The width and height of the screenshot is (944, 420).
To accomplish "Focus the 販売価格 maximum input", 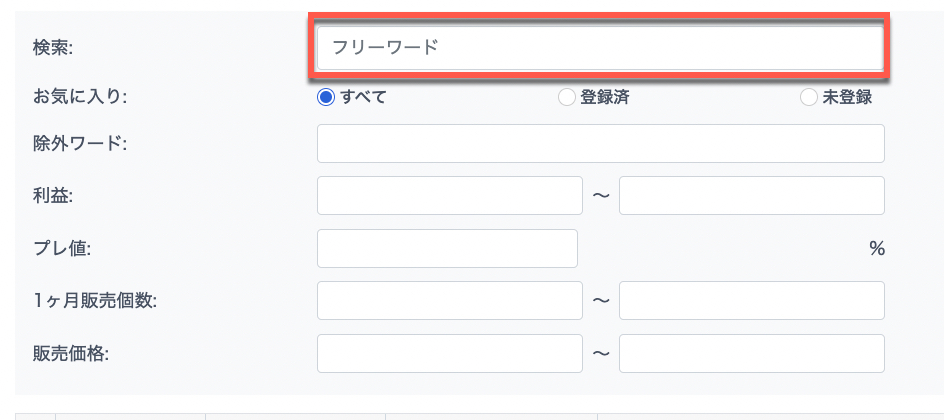I will coord(751,353).
